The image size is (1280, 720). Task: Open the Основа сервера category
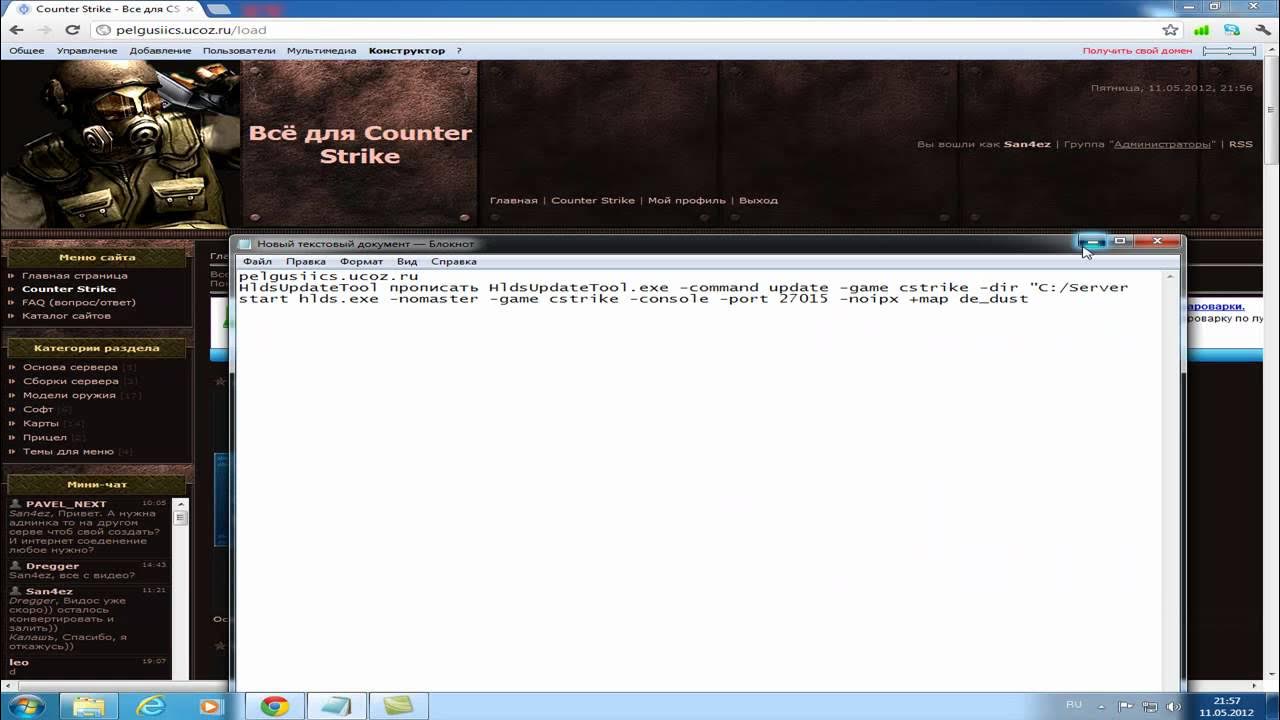pos(70,367)
